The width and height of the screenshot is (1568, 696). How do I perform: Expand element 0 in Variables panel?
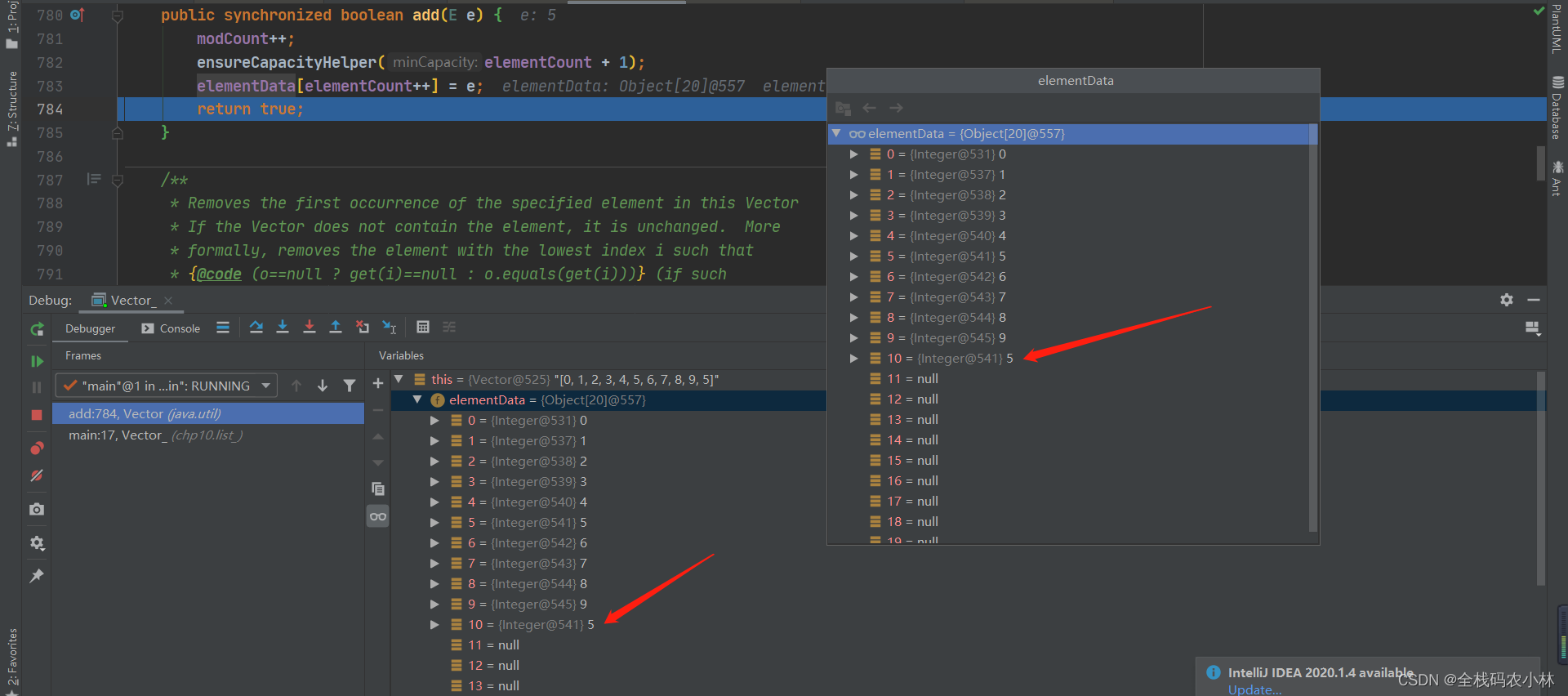(435, 420)
